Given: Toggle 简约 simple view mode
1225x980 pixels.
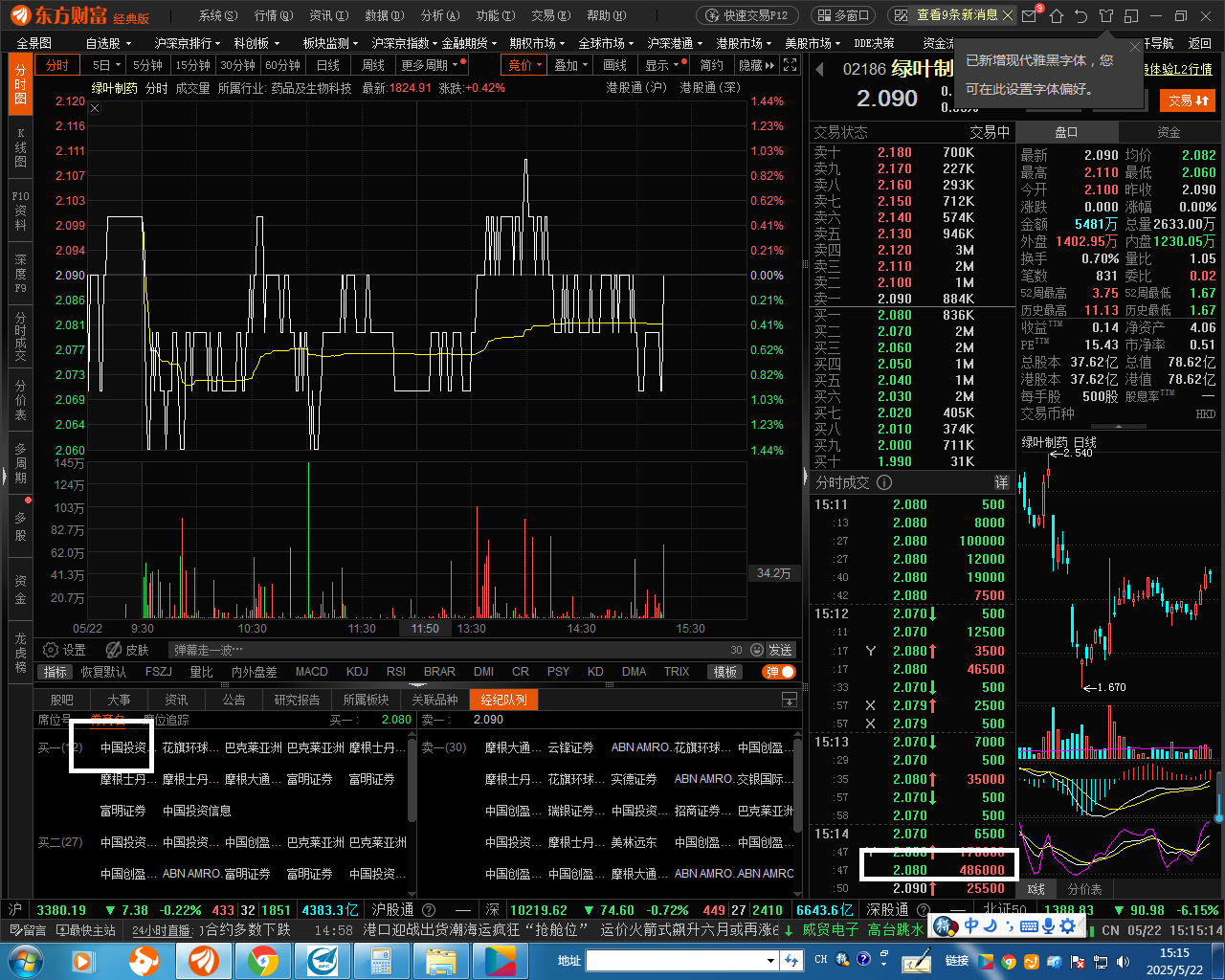Looking at the screenshot, I should pos(711,65).
